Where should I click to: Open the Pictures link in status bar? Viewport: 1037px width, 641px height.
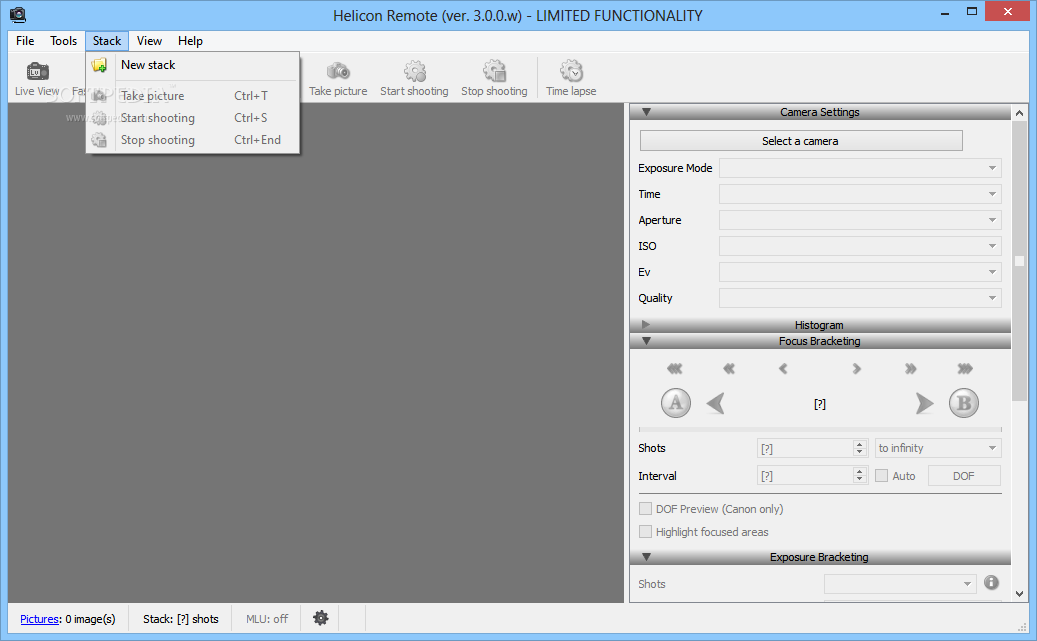pyautogui.click(x=40, y=619)
